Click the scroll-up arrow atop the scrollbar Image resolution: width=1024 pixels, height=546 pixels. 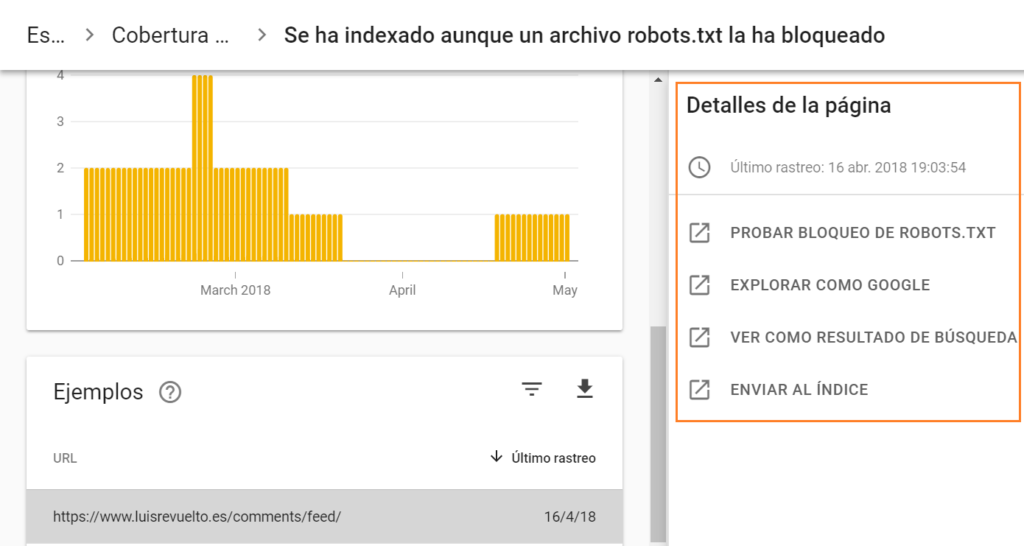[657, 79]
